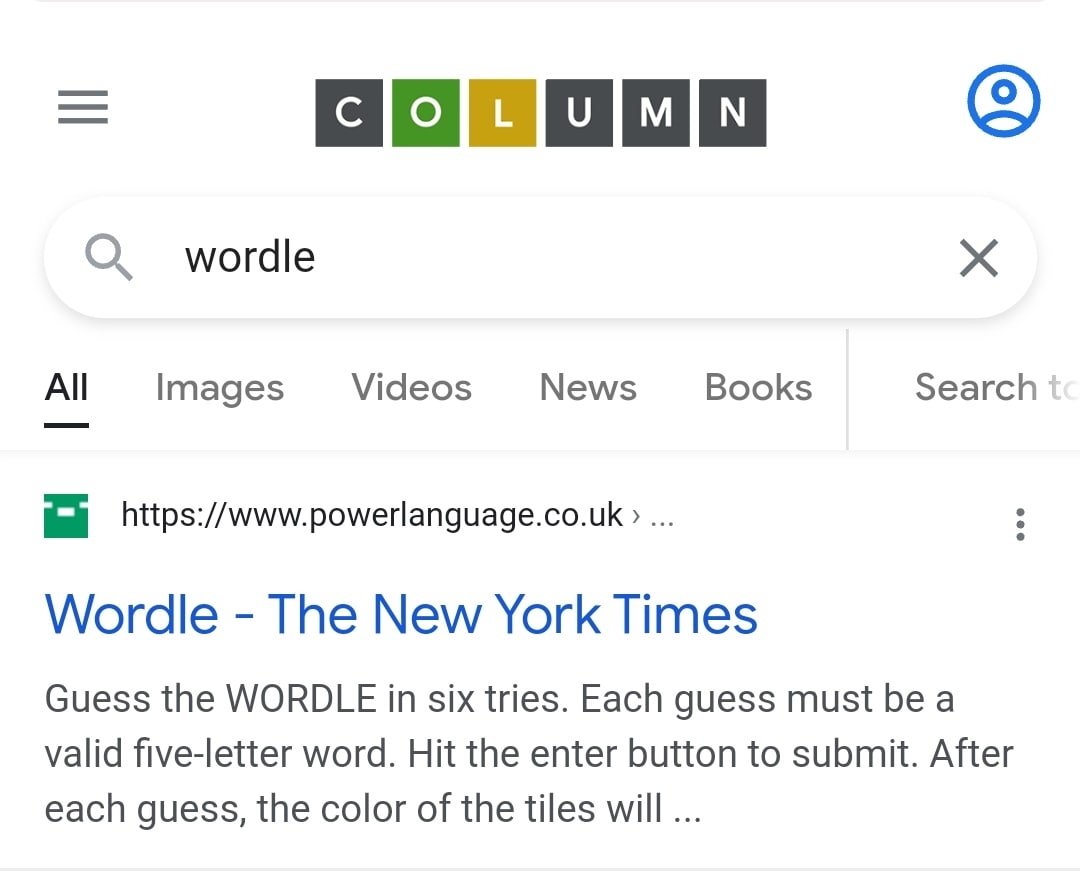Click the magnifying glass search icon
Viewport: 1080px width, 871px height.
[109, 258]
